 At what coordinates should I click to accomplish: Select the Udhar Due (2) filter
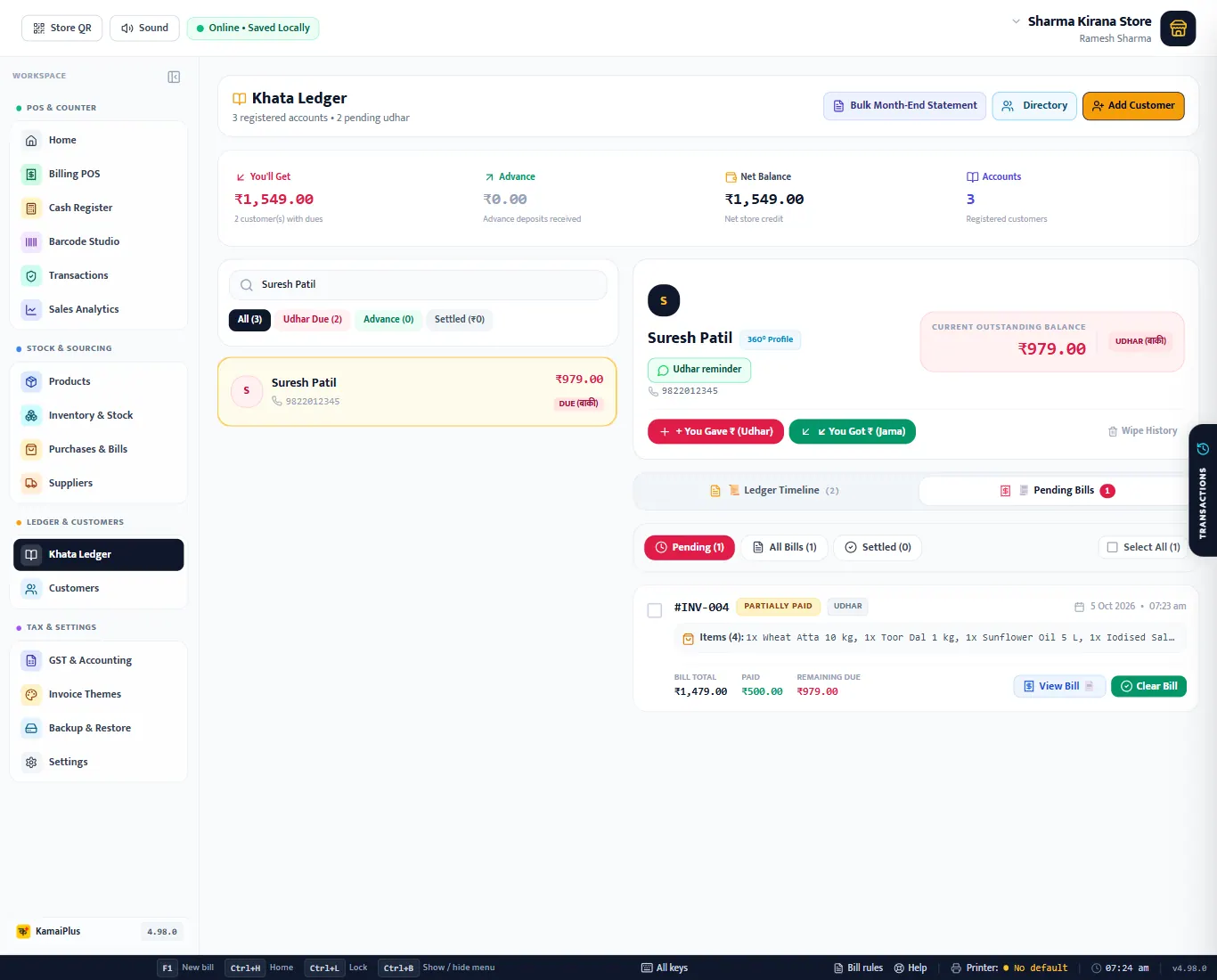(313, 319)
